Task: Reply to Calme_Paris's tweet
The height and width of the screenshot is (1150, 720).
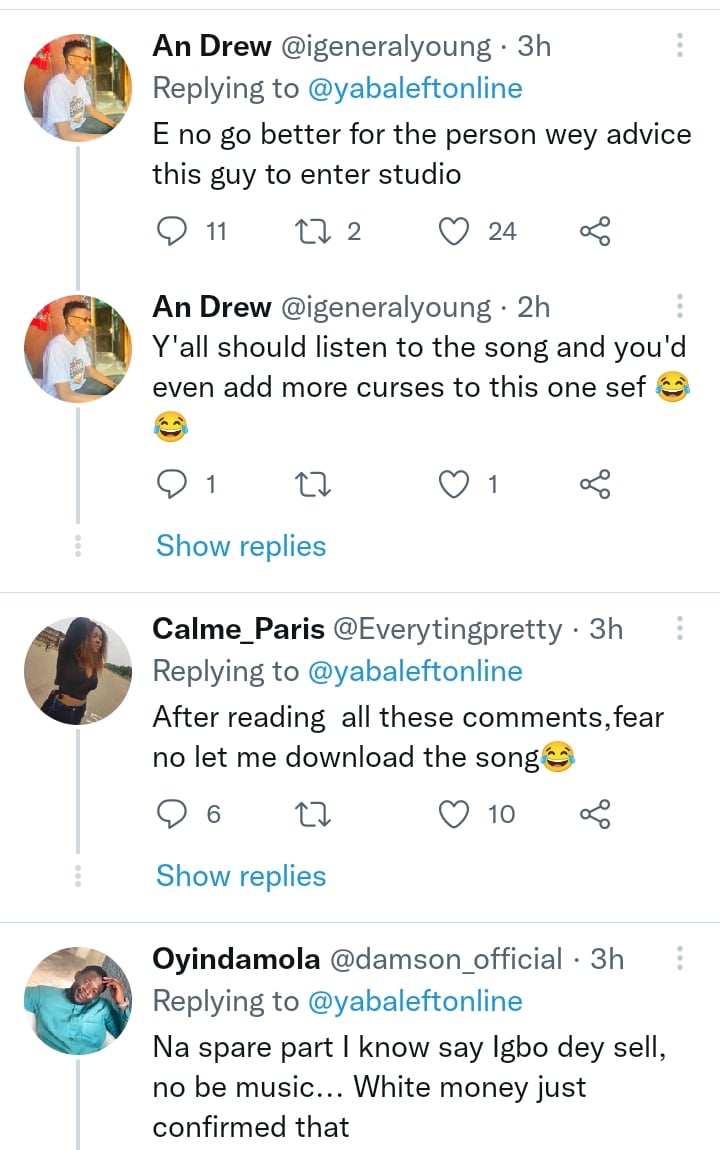Action: (x=173, y=815)
